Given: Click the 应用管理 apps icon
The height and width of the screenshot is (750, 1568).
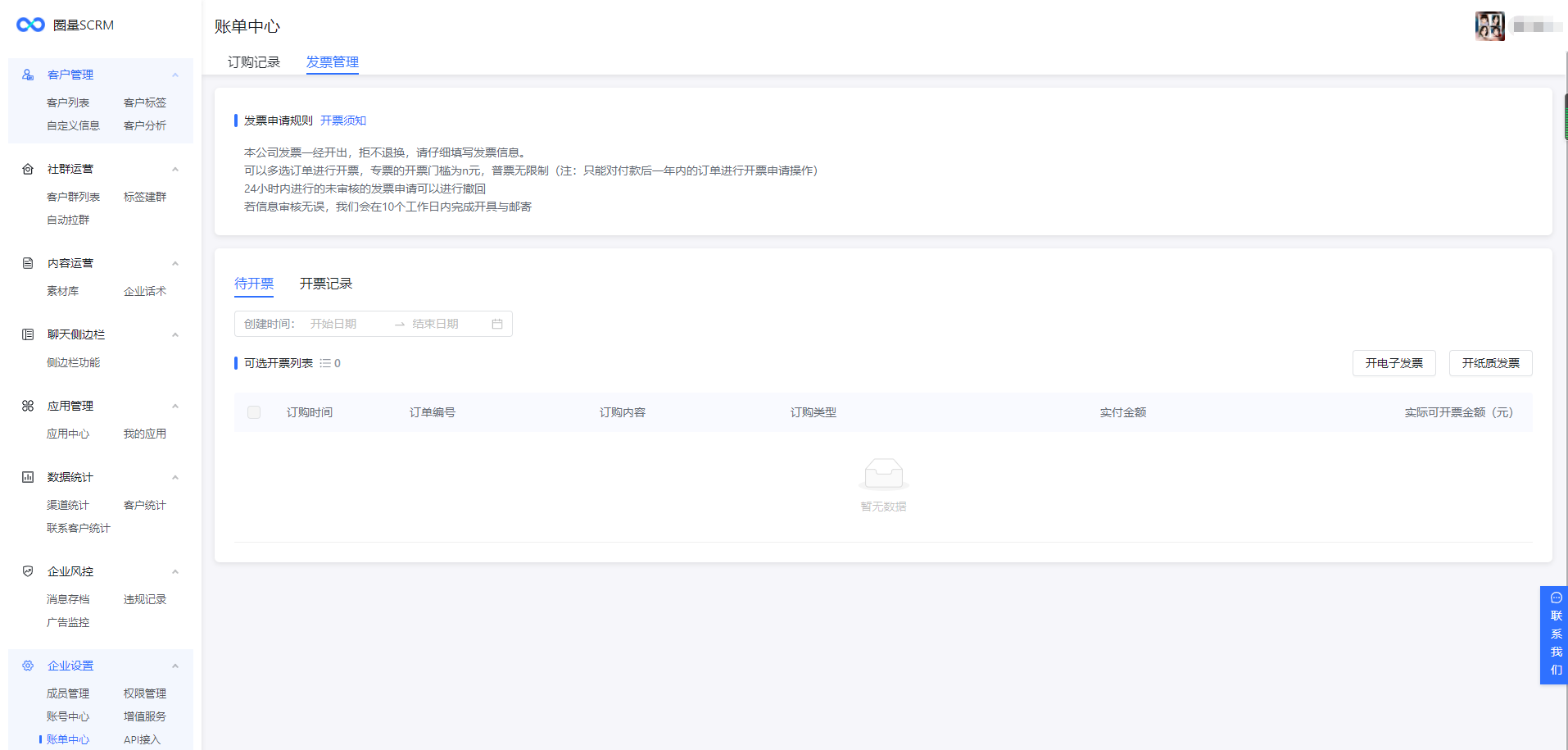Looking at the screenshot, I should click(x=28, y=406).
